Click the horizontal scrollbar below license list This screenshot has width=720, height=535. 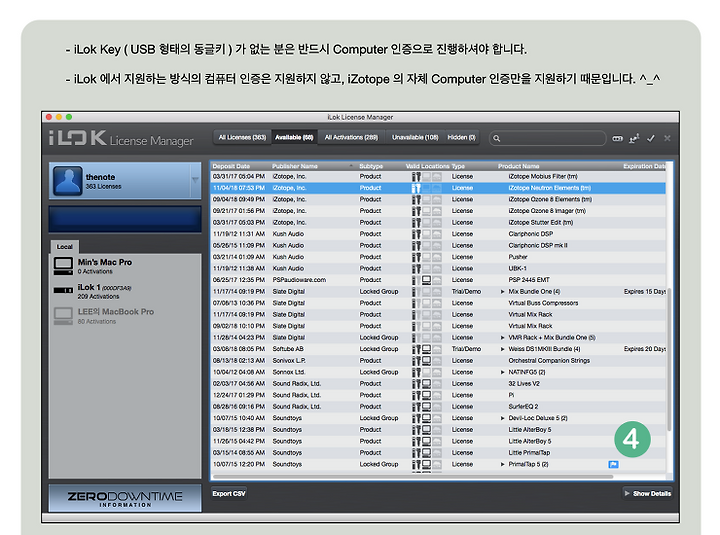coord(413,477)
